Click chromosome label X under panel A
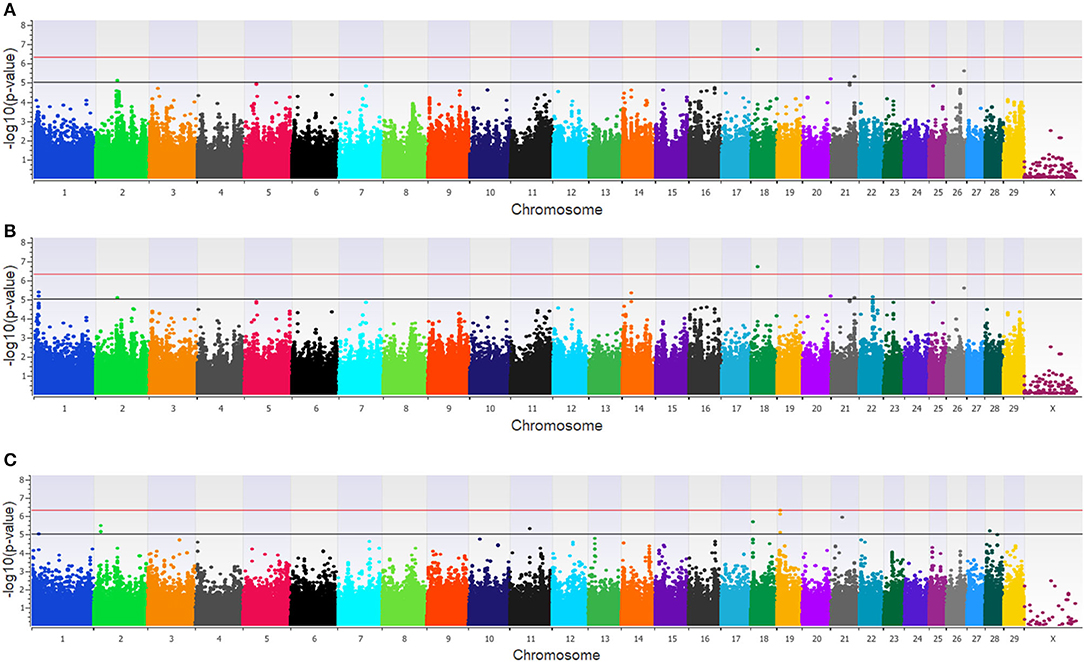The image size is (1084, 662). (x=1053, y=193)
